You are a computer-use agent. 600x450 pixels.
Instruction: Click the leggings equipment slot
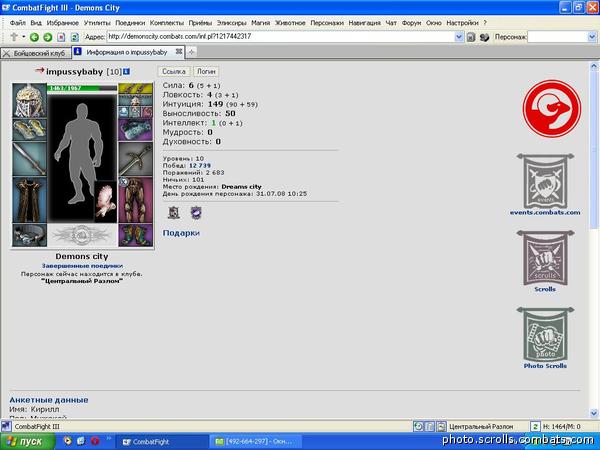tap(135, 199)
